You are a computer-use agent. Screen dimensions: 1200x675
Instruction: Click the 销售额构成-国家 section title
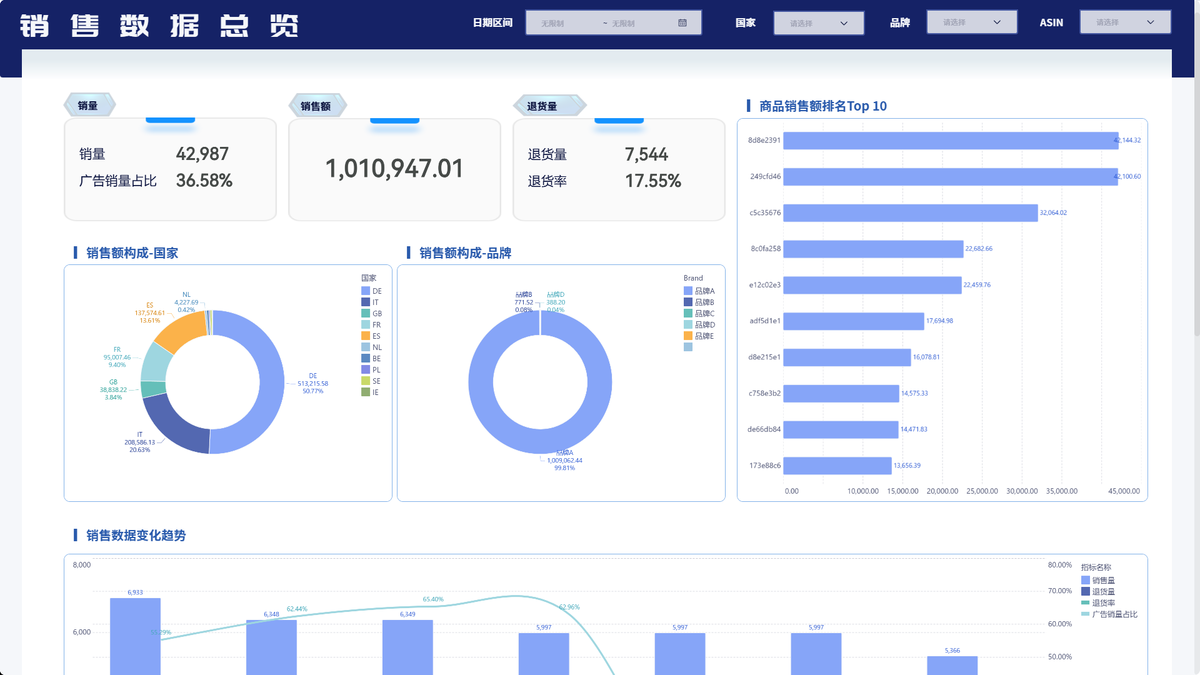point(132,253)
